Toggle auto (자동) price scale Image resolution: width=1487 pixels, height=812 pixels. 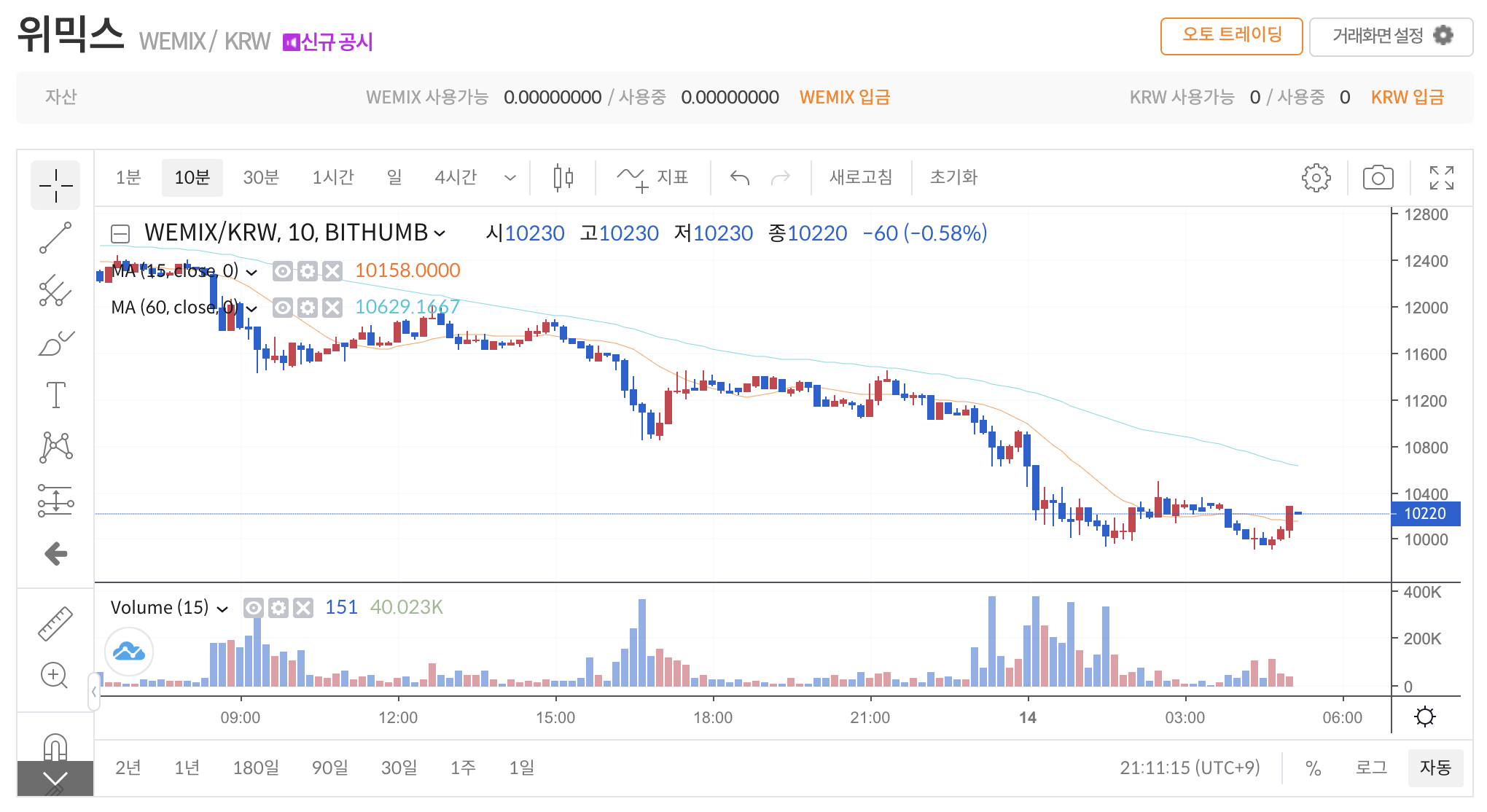pyautogui.click(x=1435, y=768)
